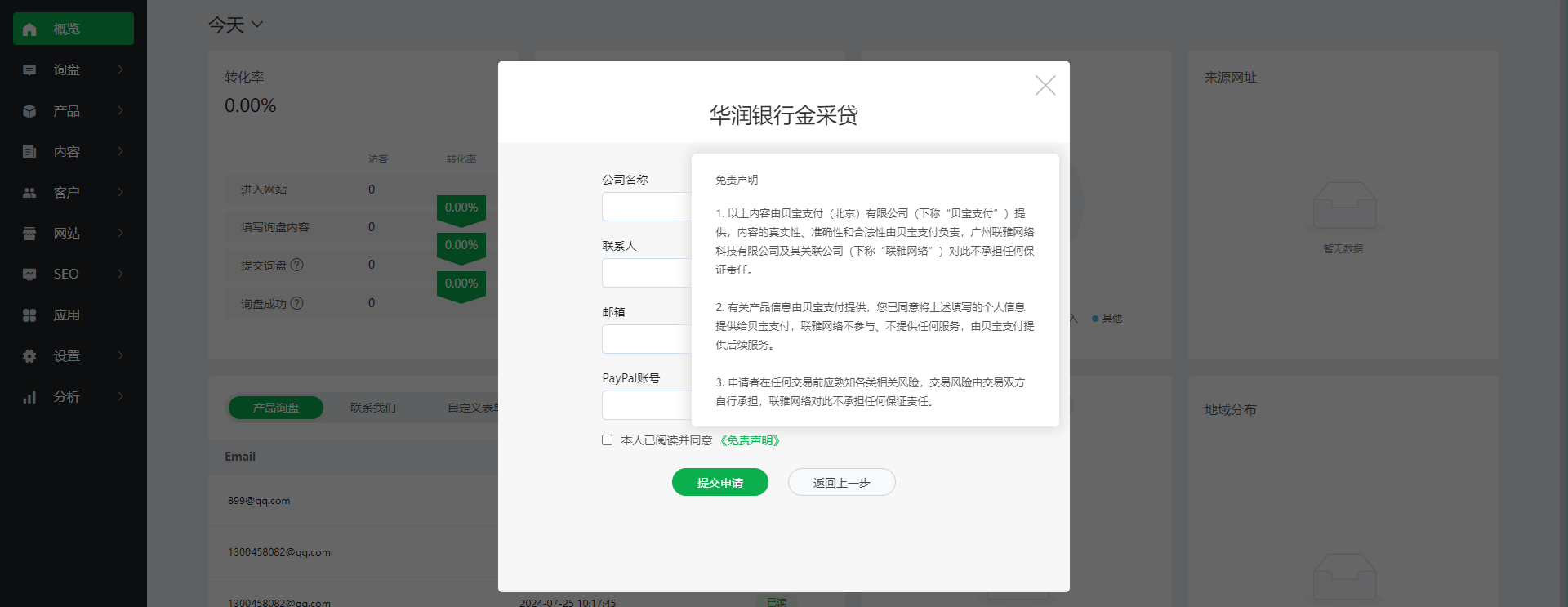Click the 899@qq.com email row
Screen dimensions: 1568x607
click(x=353, y=500)
